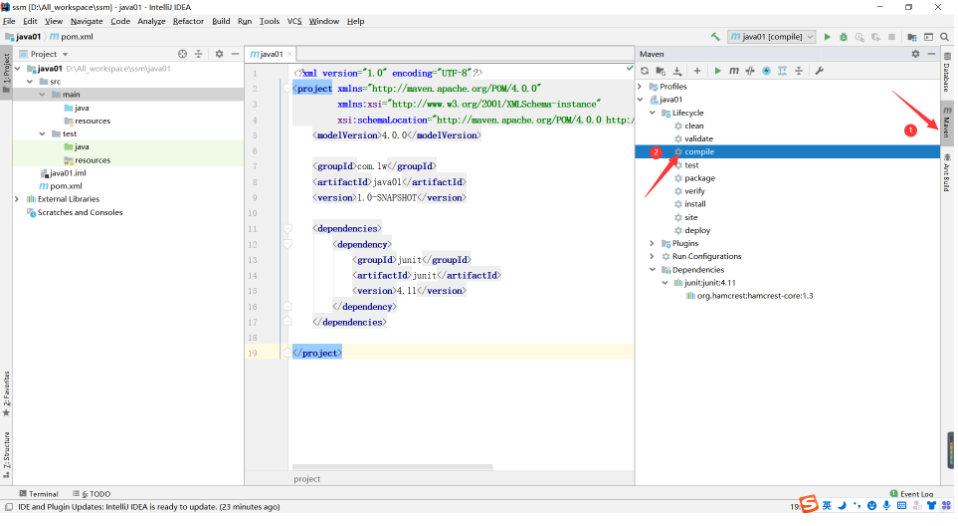Viewport: 958px width, 526px height.
Task: Collapse the src folder
Action: coord(30,81)
